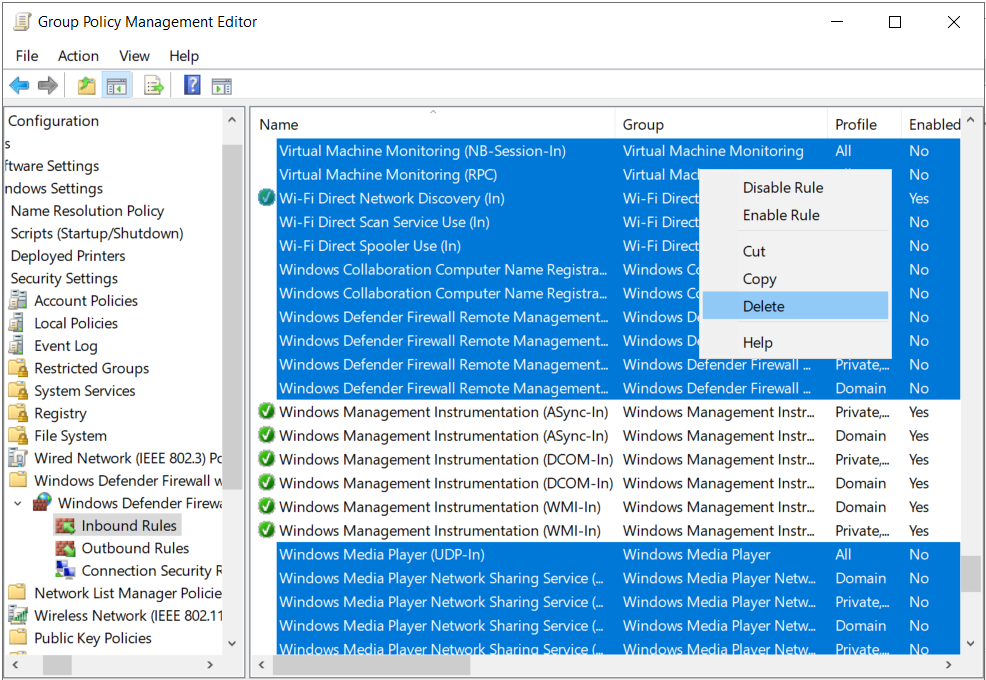Click the Windows Defender Firewall brick wall icon

[42, 503]
